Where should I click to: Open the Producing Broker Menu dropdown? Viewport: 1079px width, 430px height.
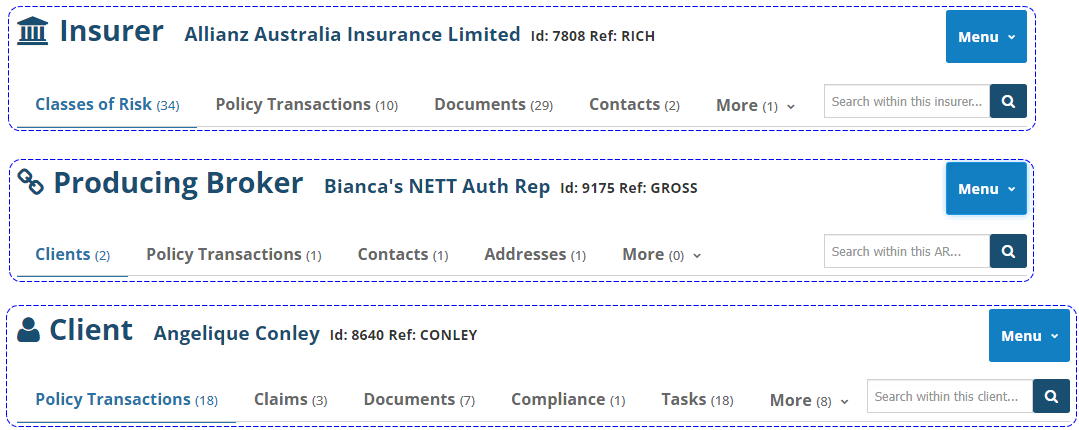click(x=986, y=189)
